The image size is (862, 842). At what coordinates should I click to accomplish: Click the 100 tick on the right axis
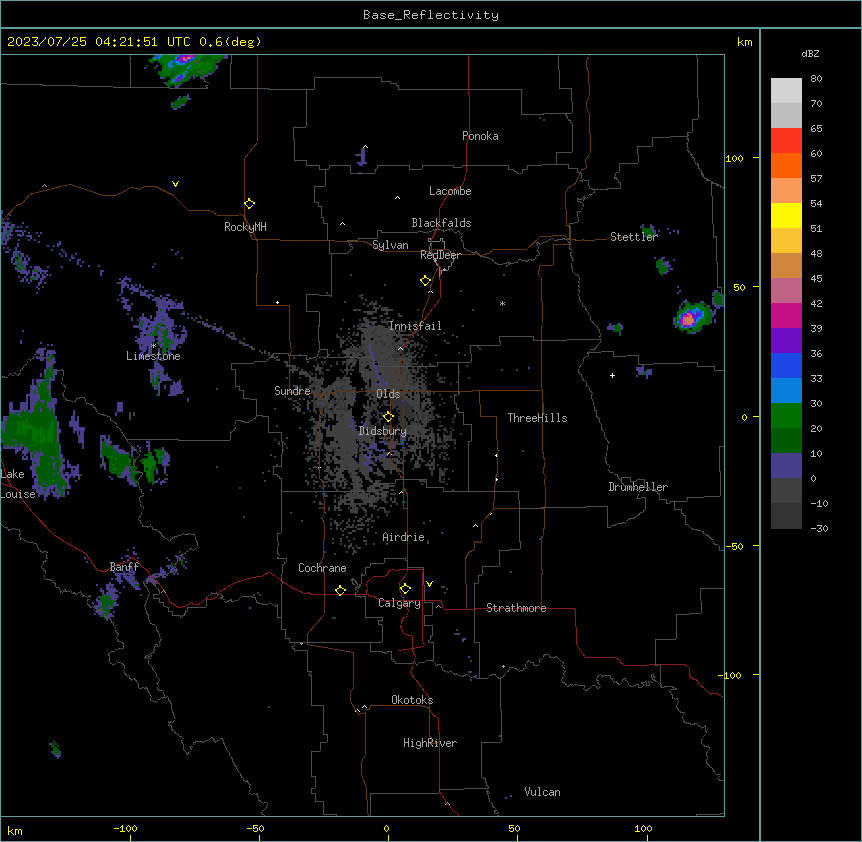(734, 158)
